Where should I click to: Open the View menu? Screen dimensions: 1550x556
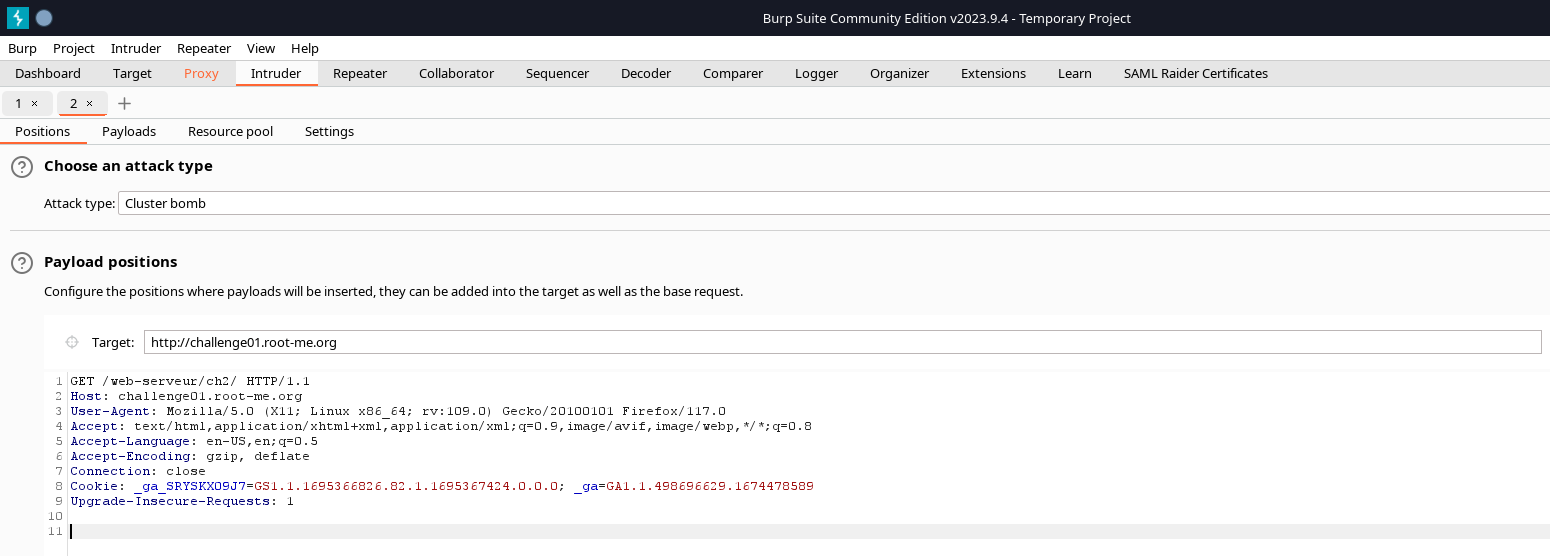pyautogui.click(x=261, y=48)
